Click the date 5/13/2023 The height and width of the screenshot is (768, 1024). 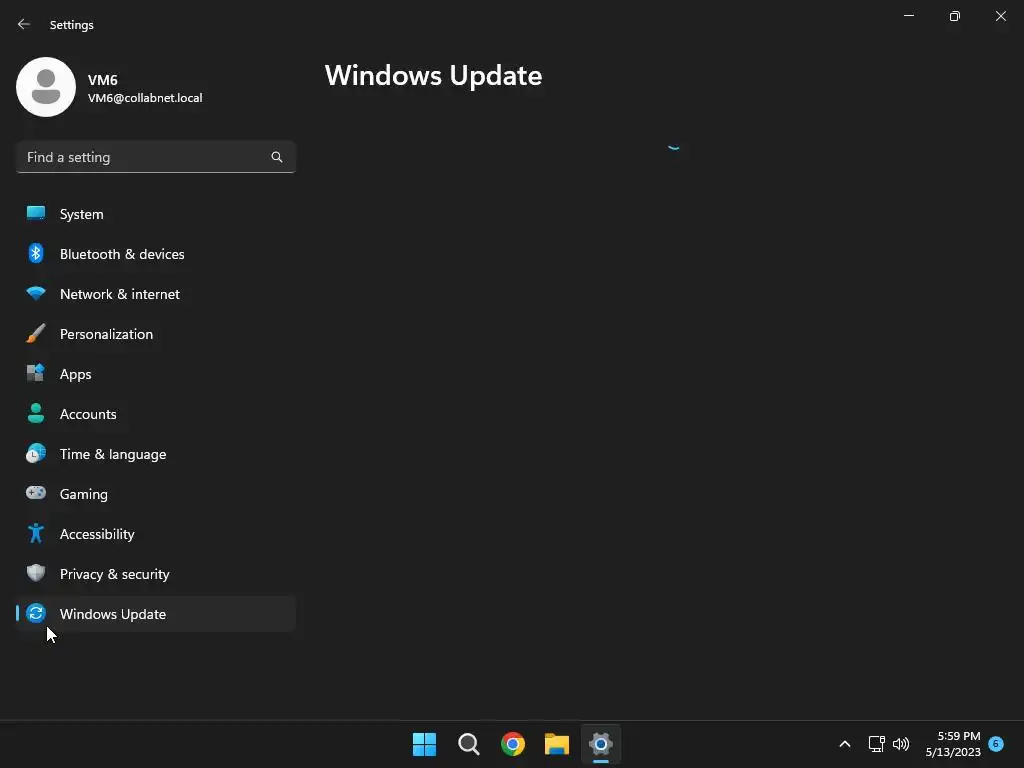coord(953,752)
